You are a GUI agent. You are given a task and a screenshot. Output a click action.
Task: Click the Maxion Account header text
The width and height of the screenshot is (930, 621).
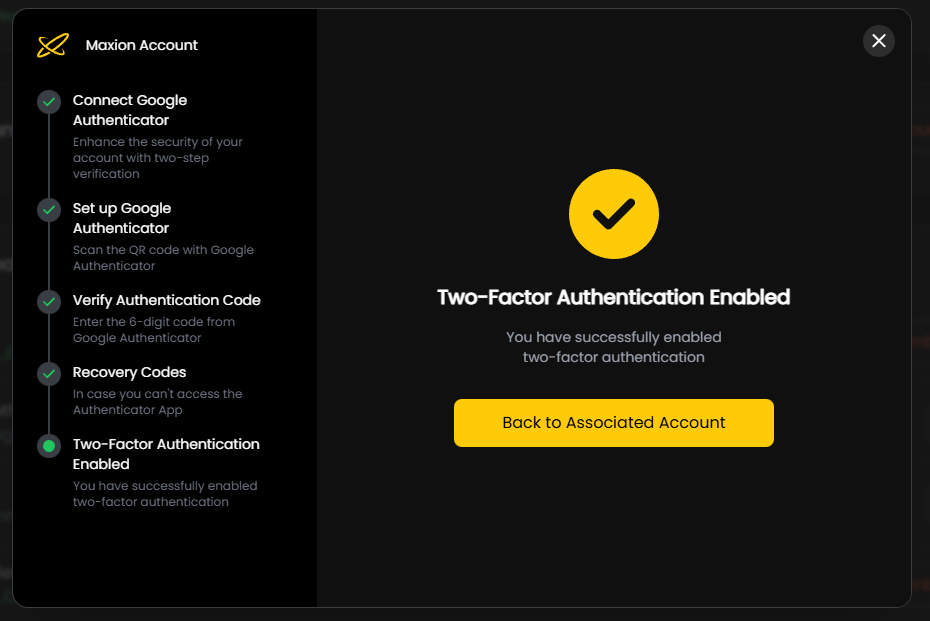142,45
